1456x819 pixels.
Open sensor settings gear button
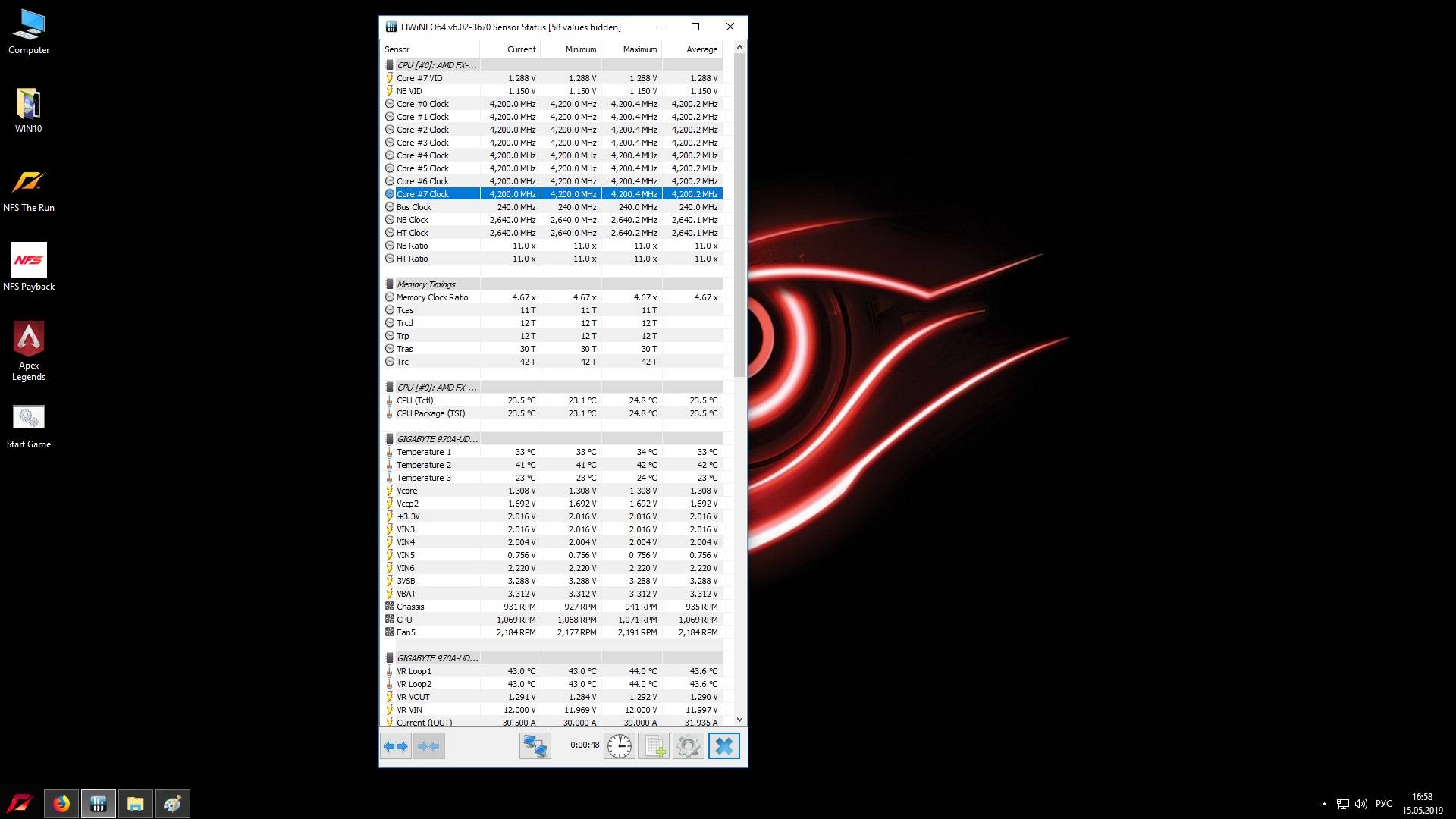(x=688, y=746)
